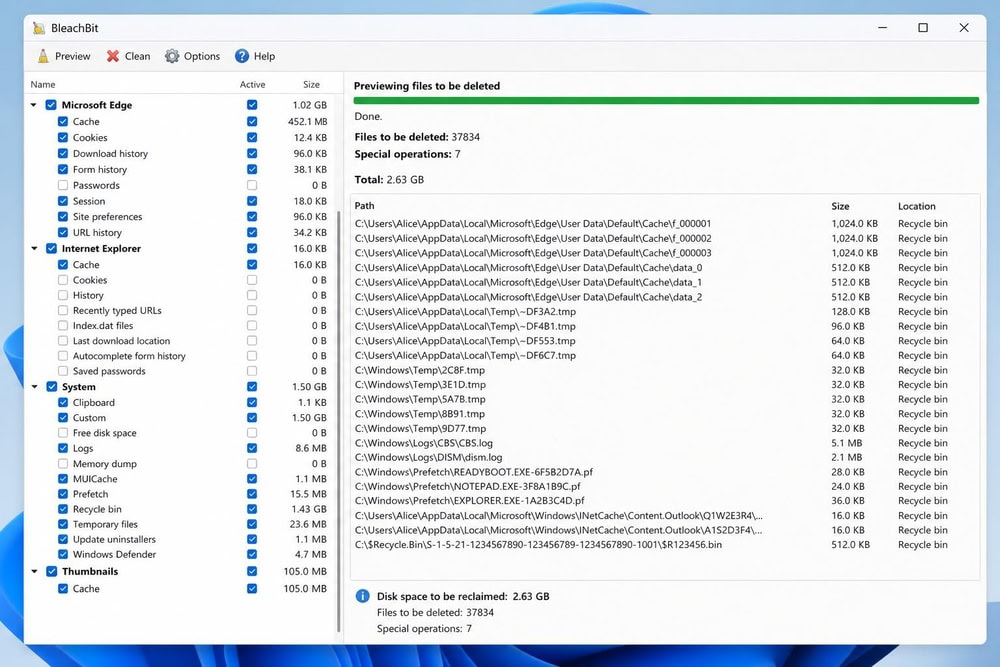1000x667 pixels.
Task: Select the MUICache tree item
Action: [x=95, y=479]
